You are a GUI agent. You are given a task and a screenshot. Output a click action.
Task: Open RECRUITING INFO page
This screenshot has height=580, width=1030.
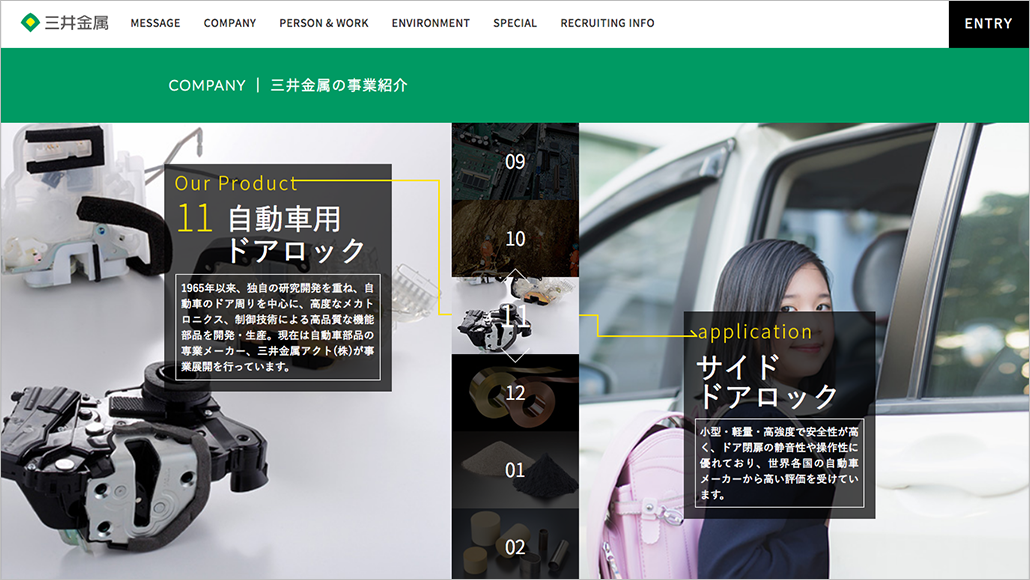tap(608, 23)
